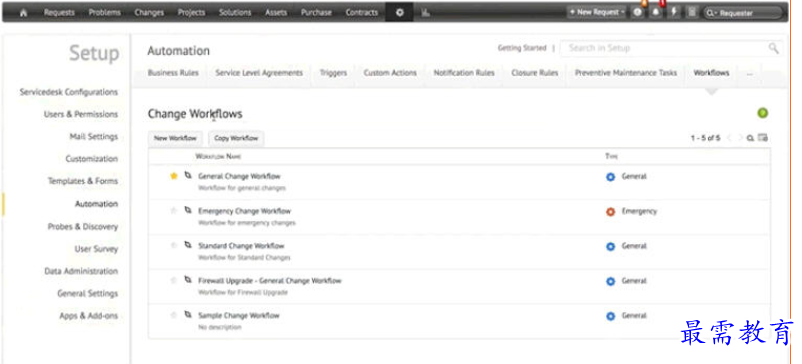Click the green help icon near Change Workflows

(763, 113)
